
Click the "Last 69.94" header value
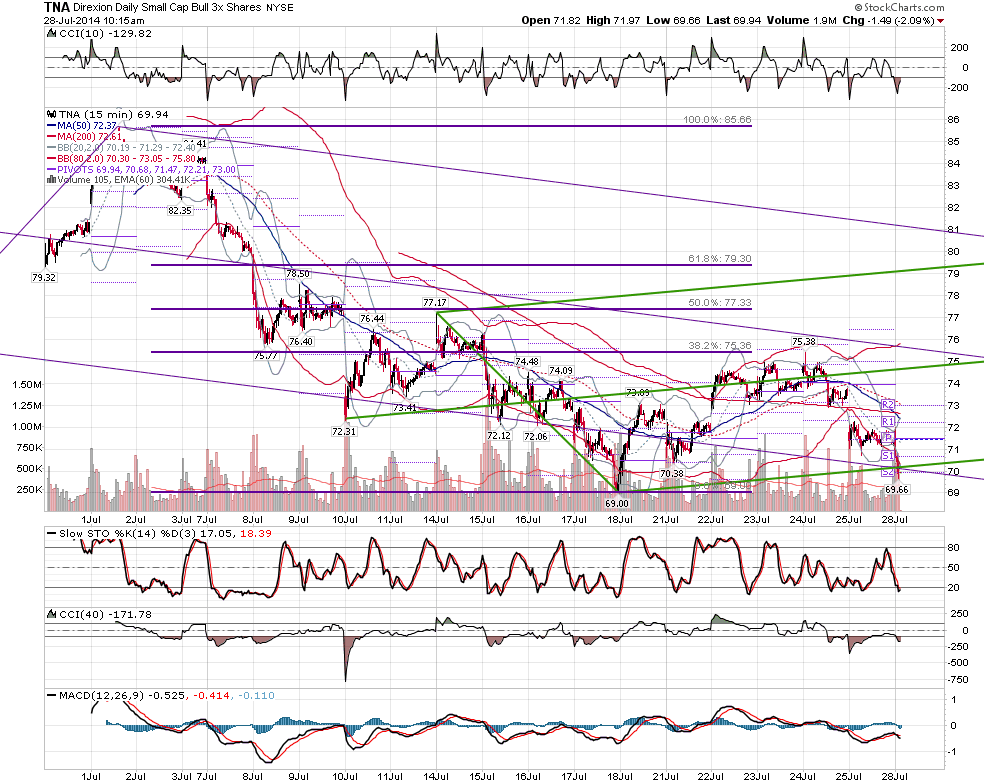point(734,21)
